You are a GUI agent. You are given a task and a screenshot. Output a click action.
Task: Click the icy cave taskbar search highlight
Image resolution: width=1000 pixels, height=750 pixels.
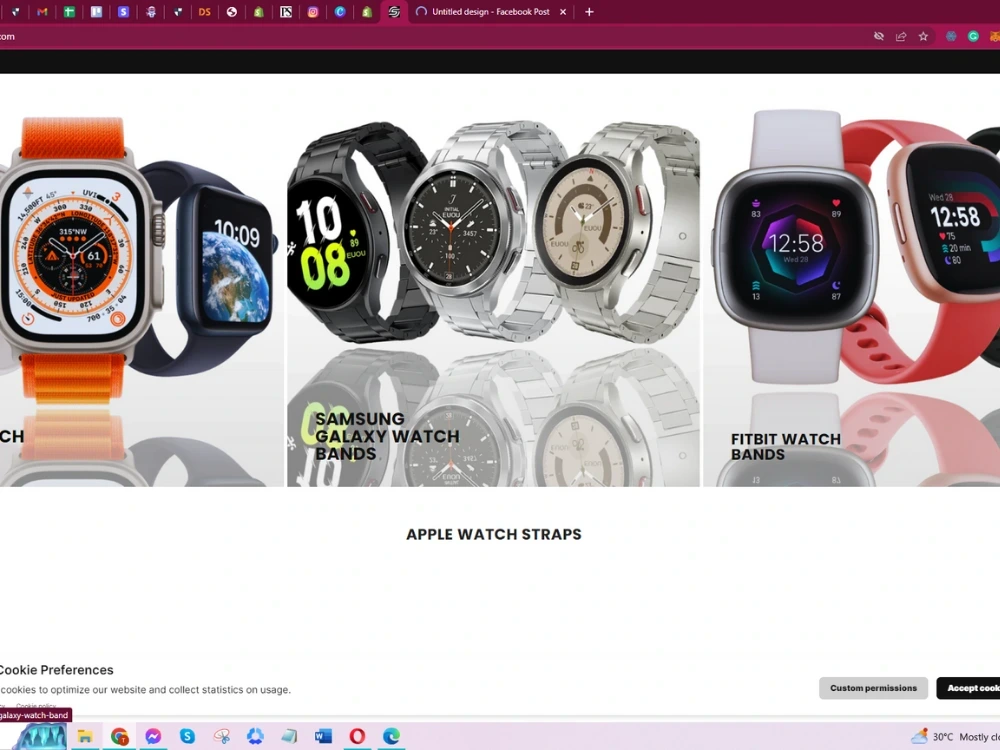click(x=40, y=737)
